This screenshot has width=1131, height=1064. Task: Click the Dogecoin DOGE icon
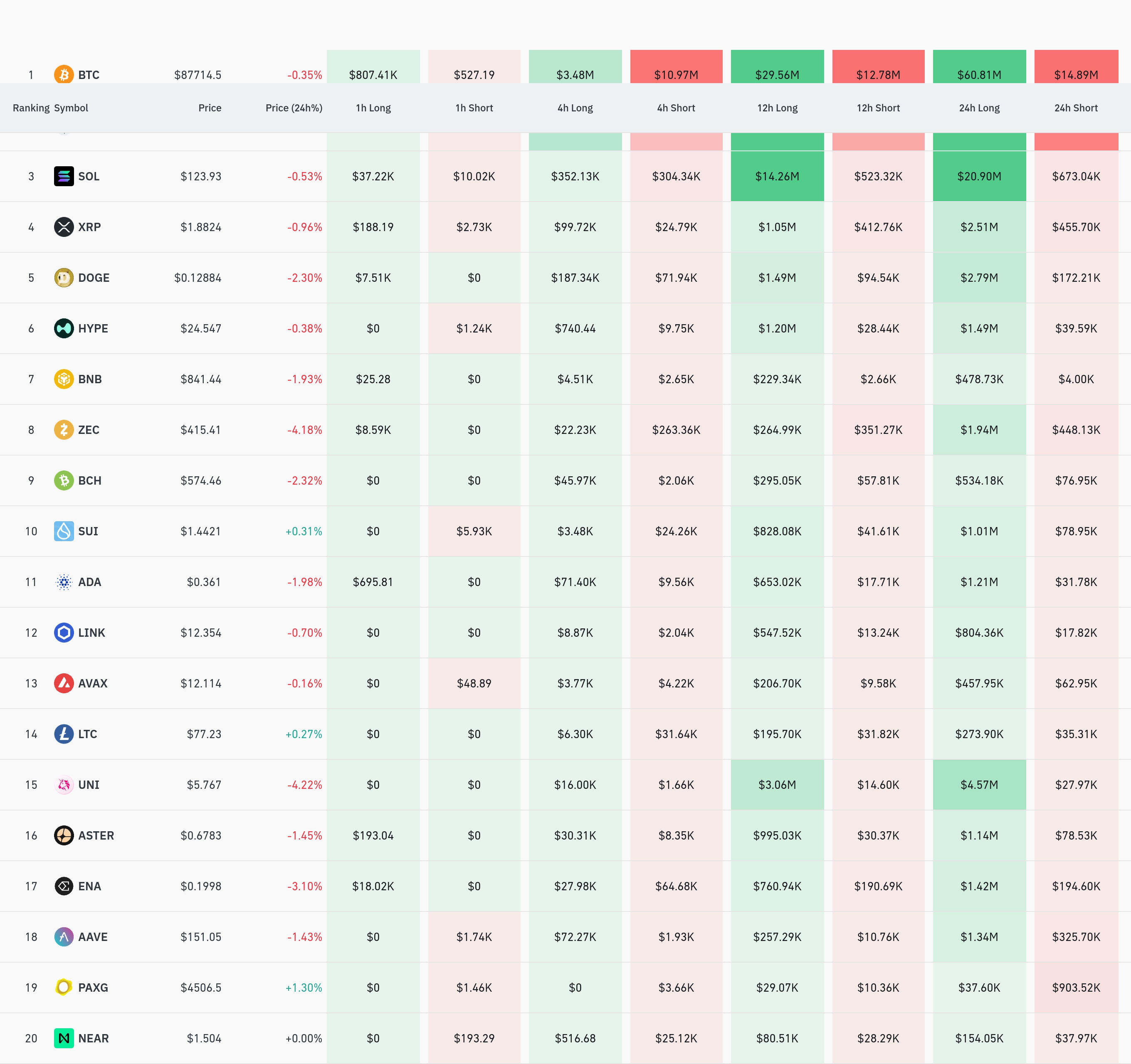[64, 278]
